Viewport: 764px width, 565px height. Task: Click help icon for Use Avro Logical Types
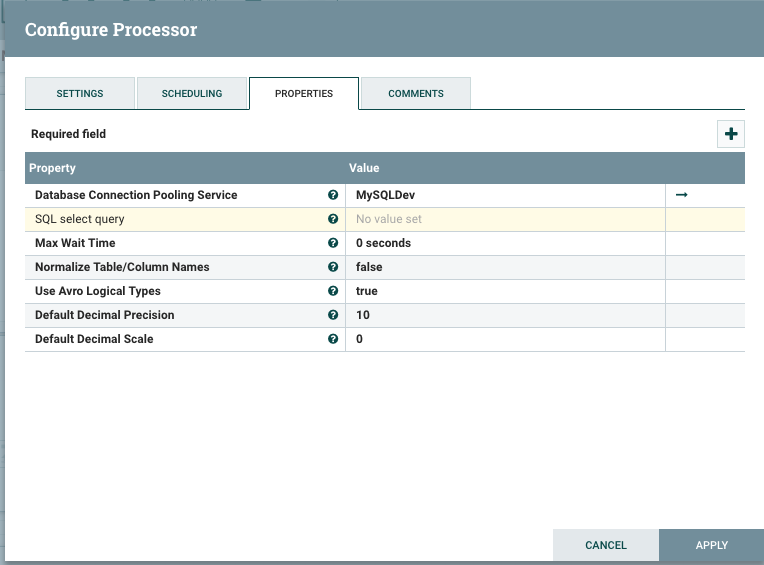point(333,291)
